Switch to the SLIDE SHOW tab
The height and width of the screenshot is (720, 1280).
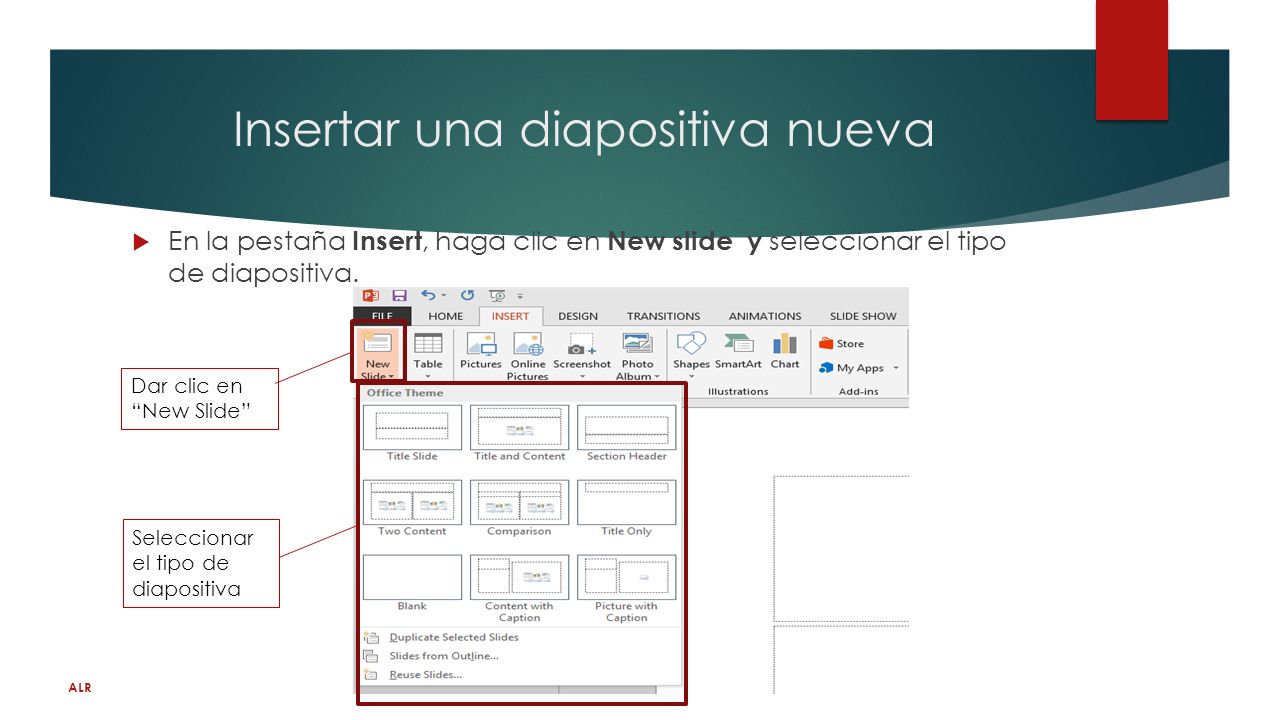click(x=863, y=316)
